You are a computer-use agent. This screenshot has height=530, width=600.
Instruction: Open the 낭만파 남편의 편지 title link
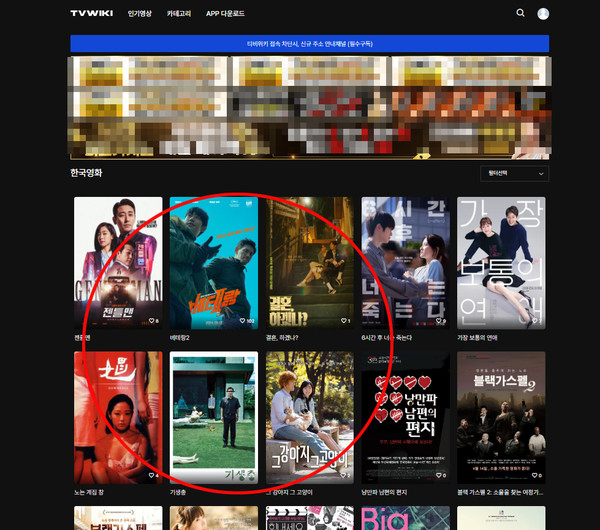(384, 492)
